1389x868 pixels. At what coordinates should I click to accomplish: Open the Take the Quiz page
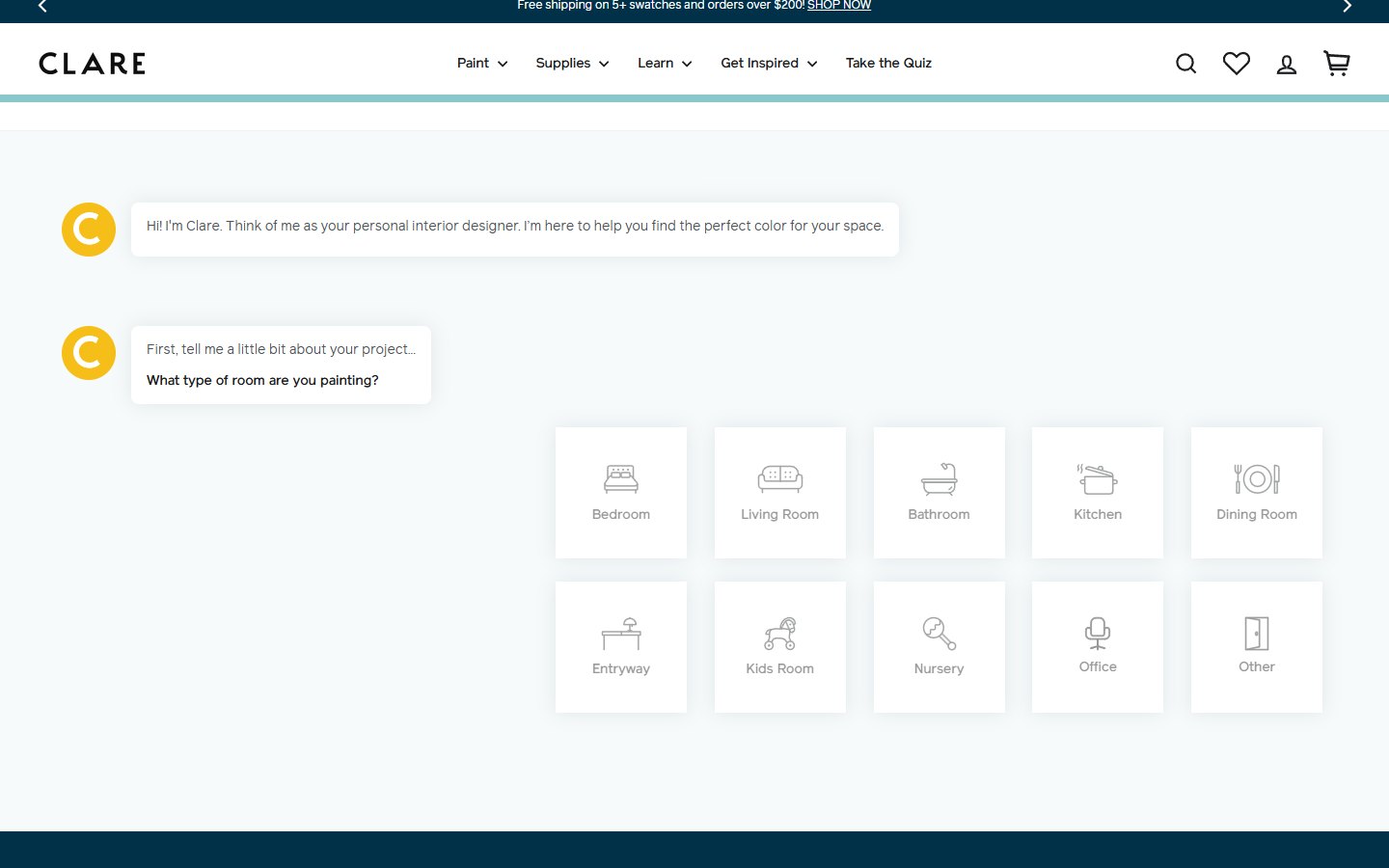coord(888,64)
